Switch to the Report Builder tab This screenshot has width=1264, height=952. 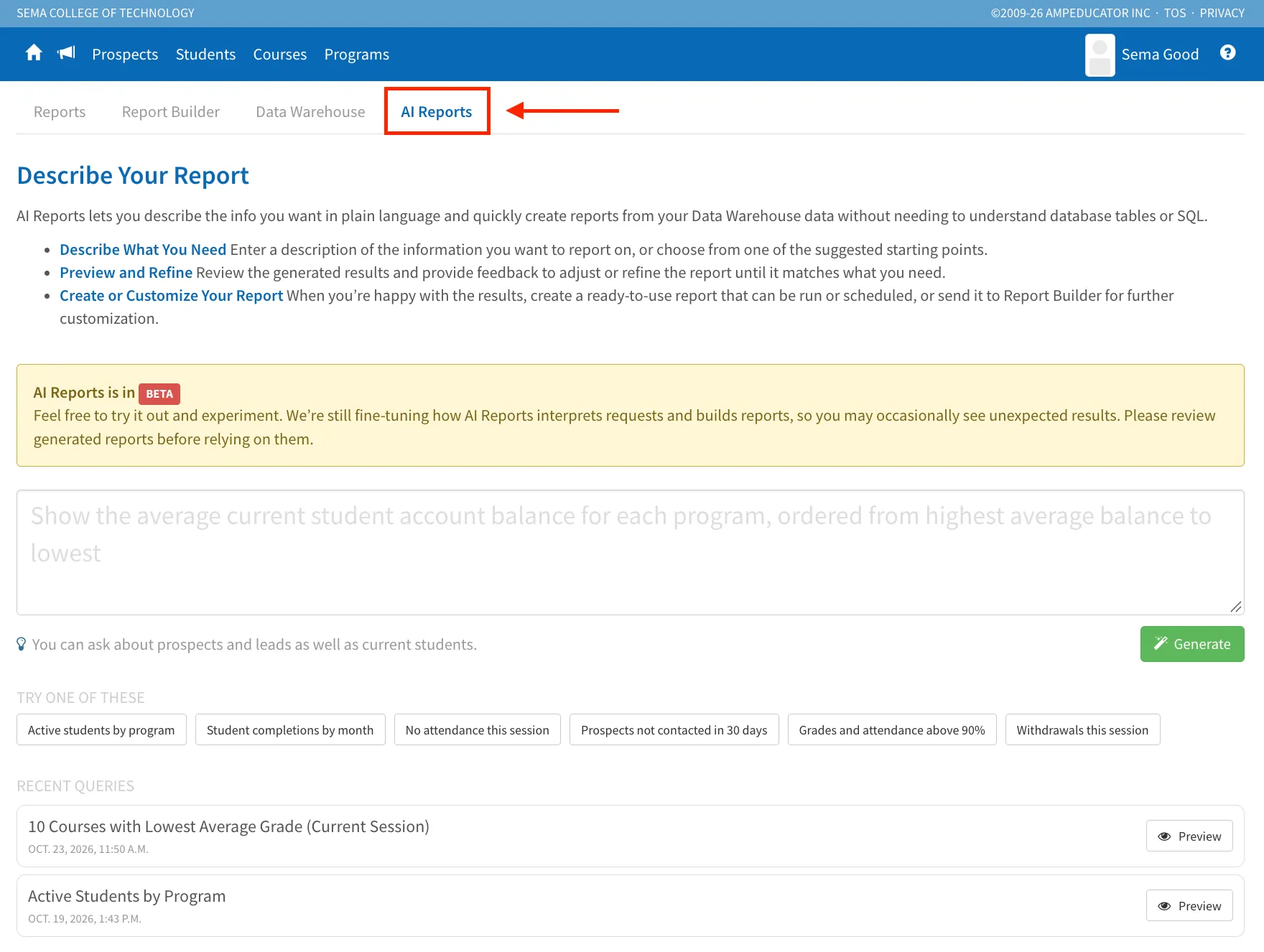point(171,112)
